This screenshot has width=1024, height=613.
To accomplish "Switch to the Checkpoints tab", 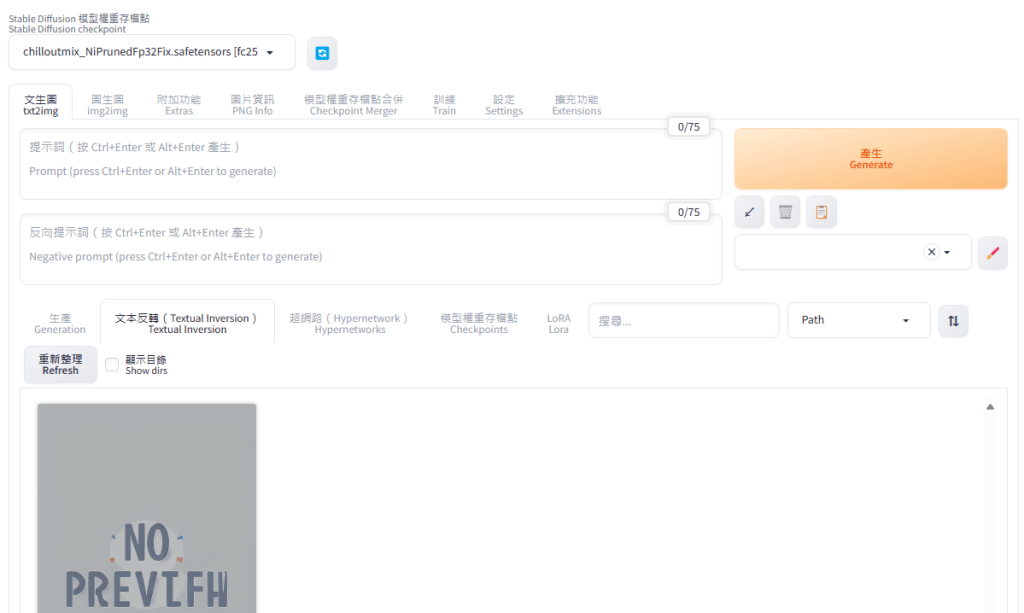I will click(x=479, y=320).
